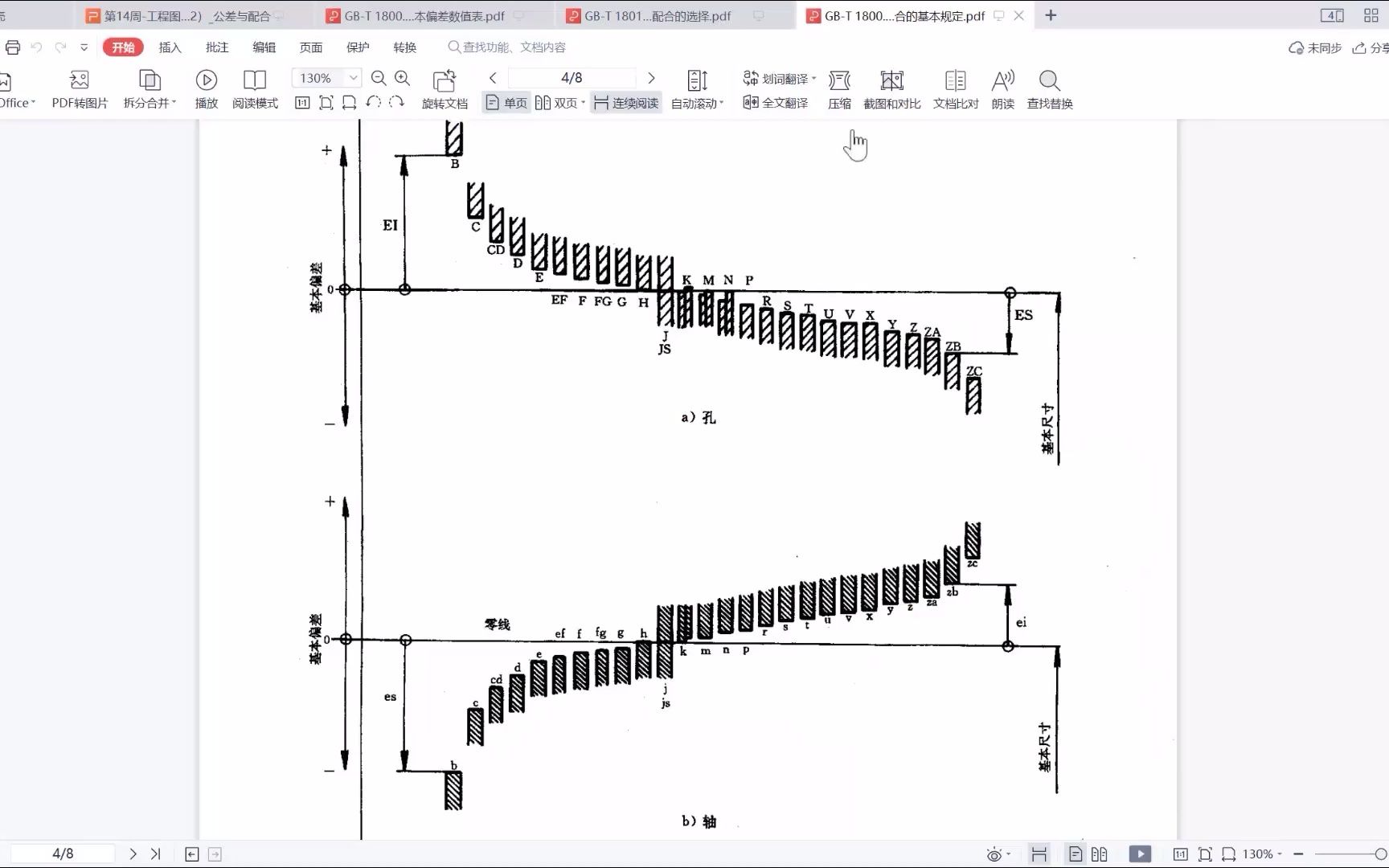Select the 开始 ribbon tab

tap(123, 47)
